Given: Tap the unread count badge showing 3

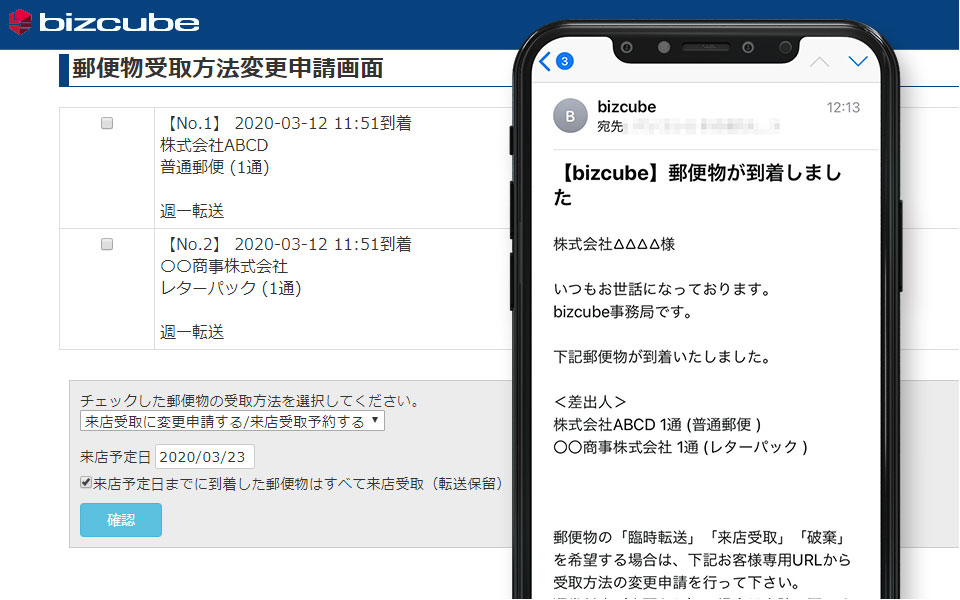Looking at the screenshot, I should point(564,61).
